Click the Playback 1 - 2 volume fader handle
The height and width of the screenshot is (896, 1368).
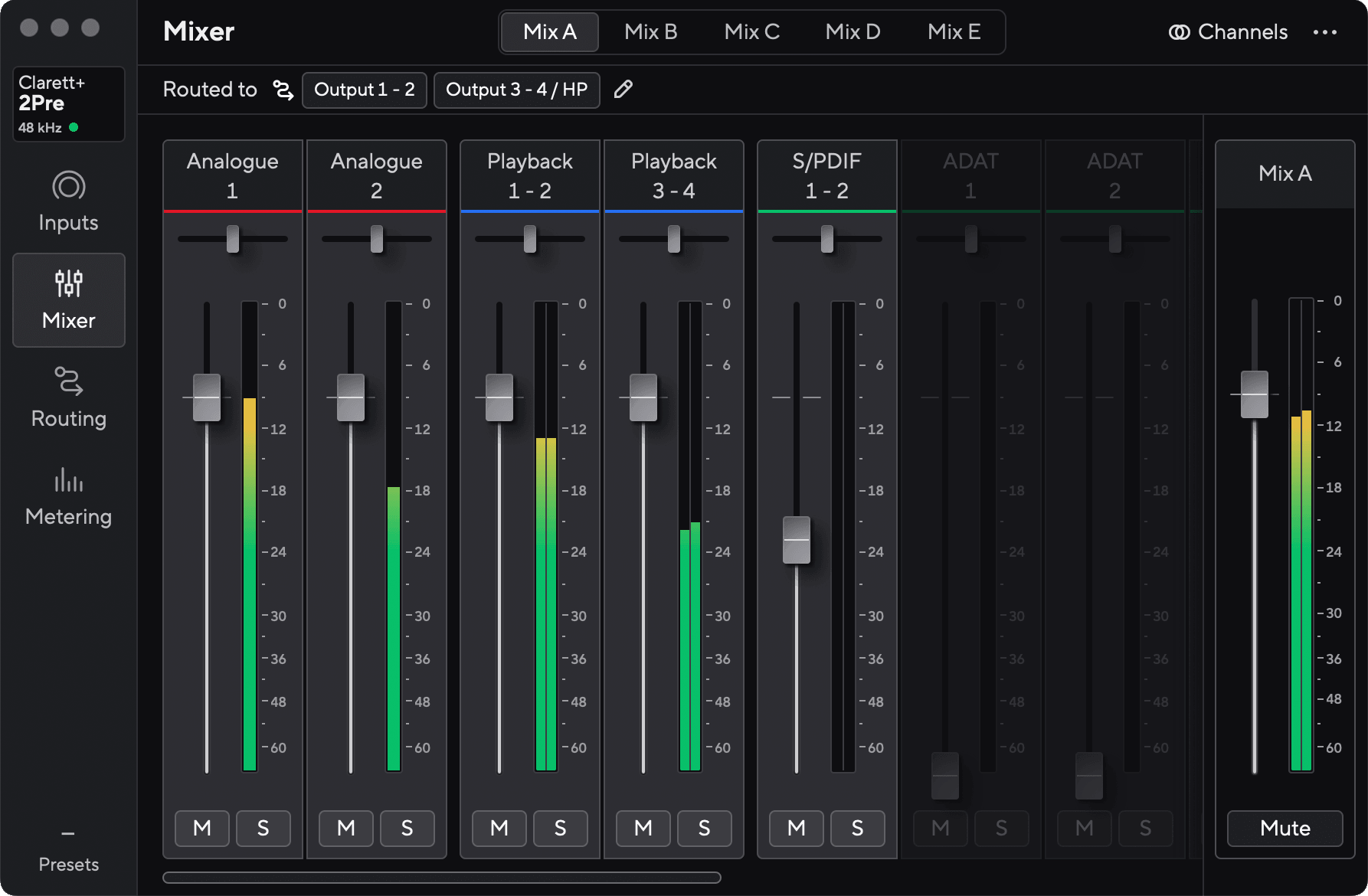click(499, 397)
